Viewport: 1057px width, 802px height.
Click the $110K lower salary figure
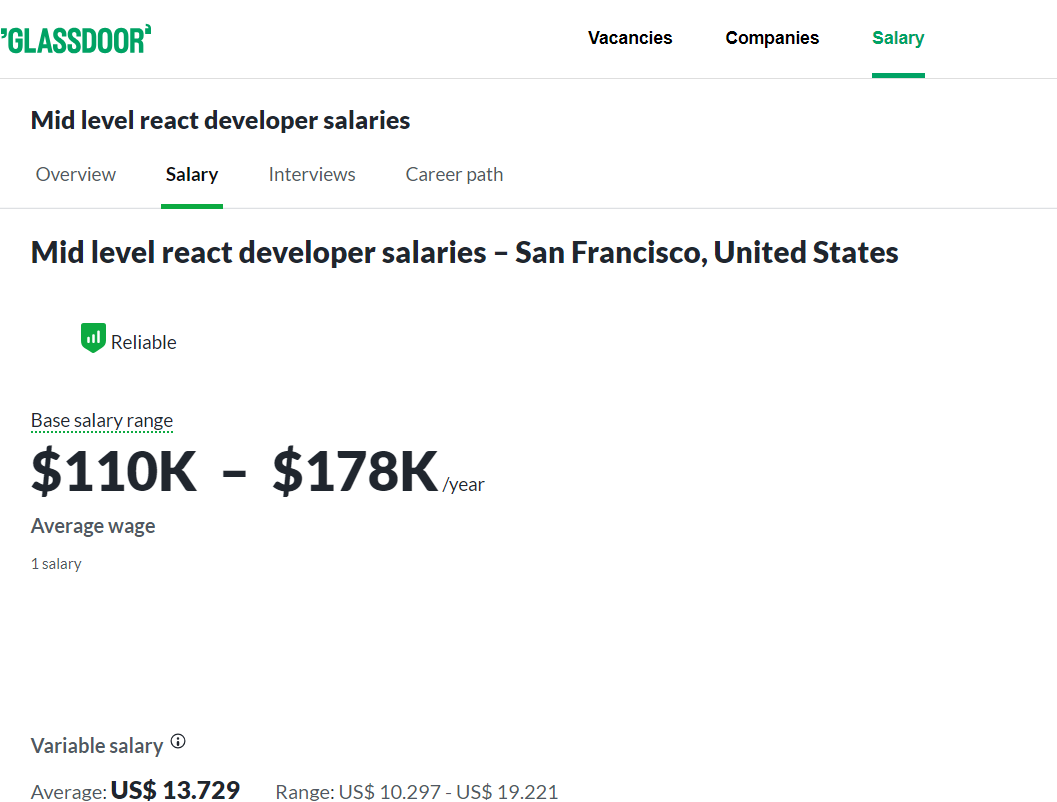pyautogui.click(x=114, y=471)
